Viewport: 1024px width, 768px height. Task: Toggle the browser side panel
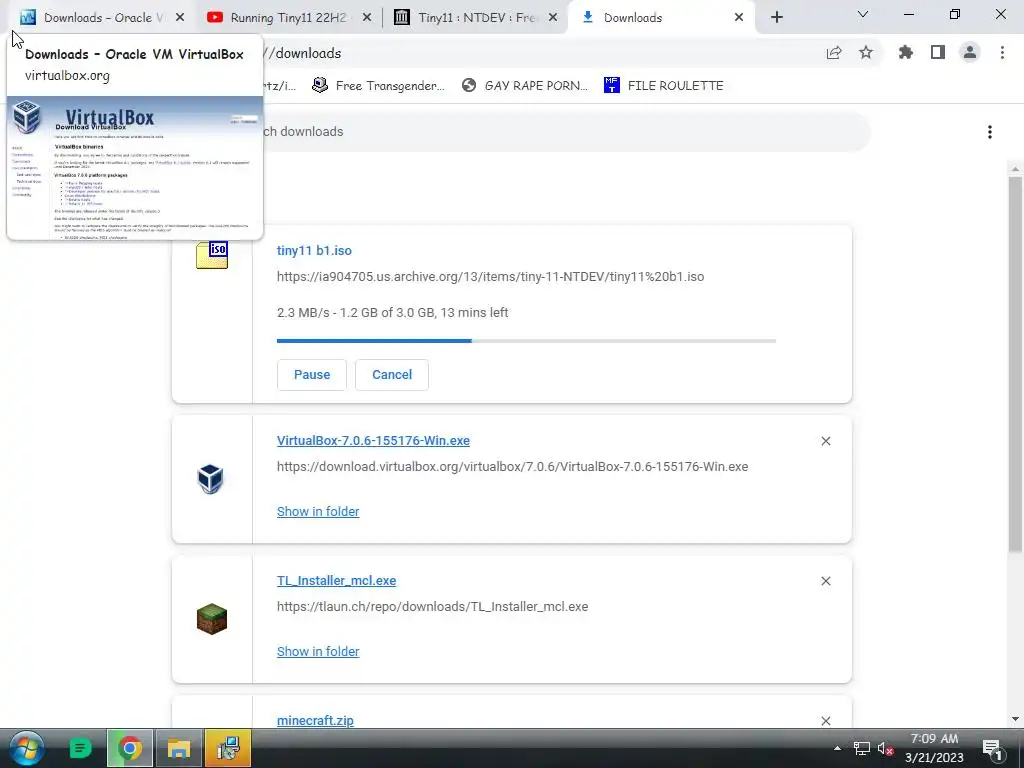tap(938, 53)
